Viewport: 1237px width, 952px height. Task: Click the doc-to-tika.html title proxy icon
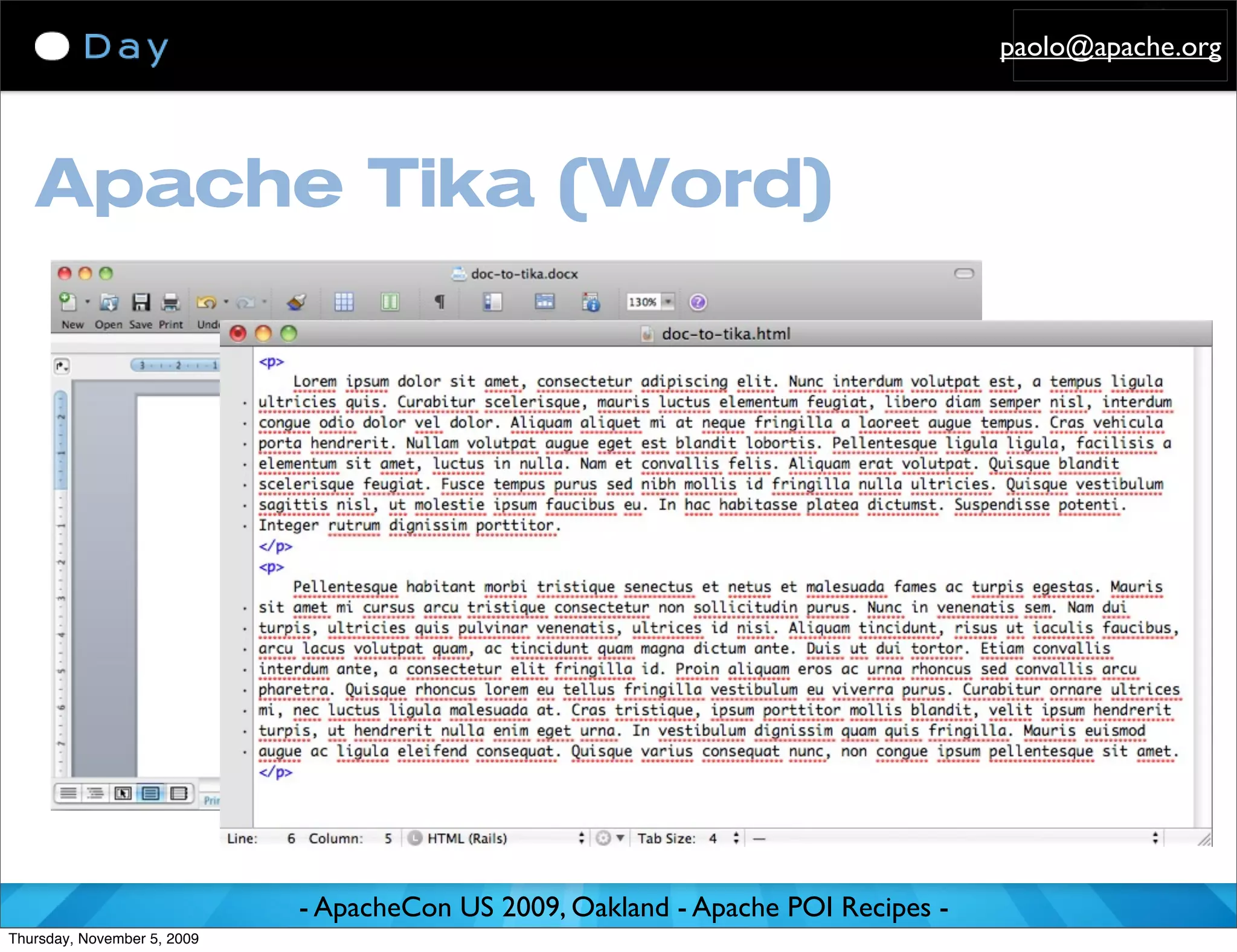(647, 334)
